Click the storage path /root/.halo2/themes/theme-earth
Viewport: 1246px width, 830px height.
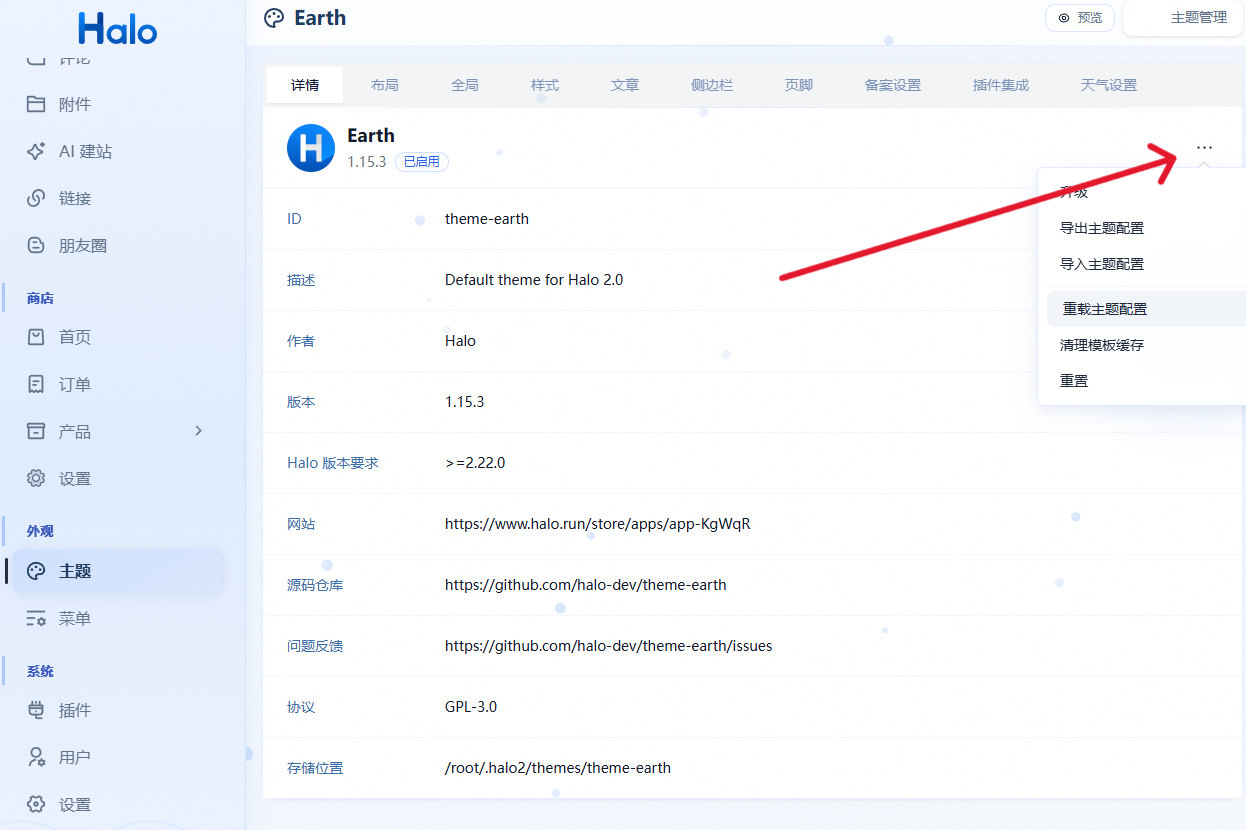(x=558, y=768)
